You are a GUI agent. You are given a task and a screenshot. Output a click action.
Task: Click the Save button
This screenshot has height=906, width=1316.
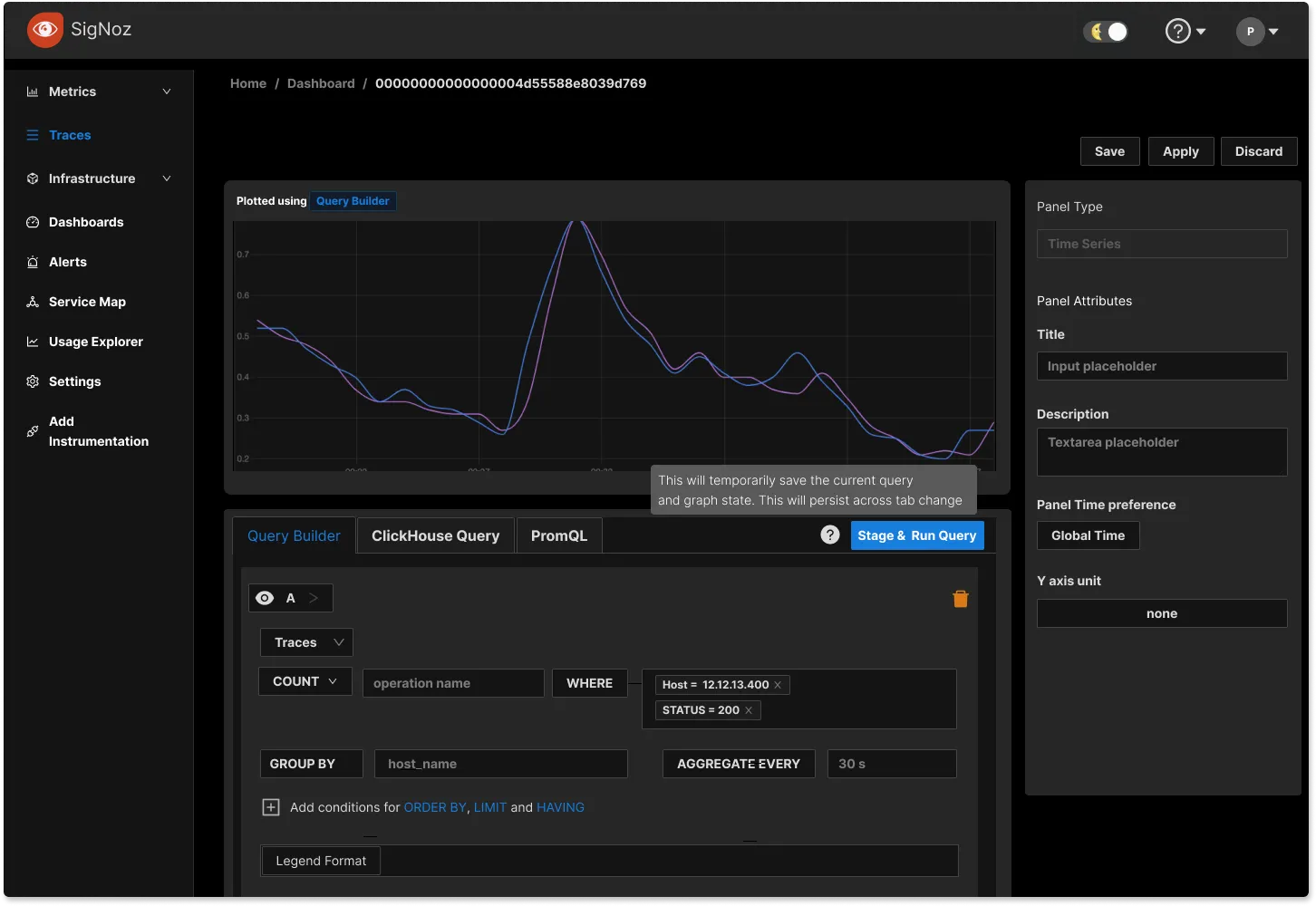pos(1109,151)
